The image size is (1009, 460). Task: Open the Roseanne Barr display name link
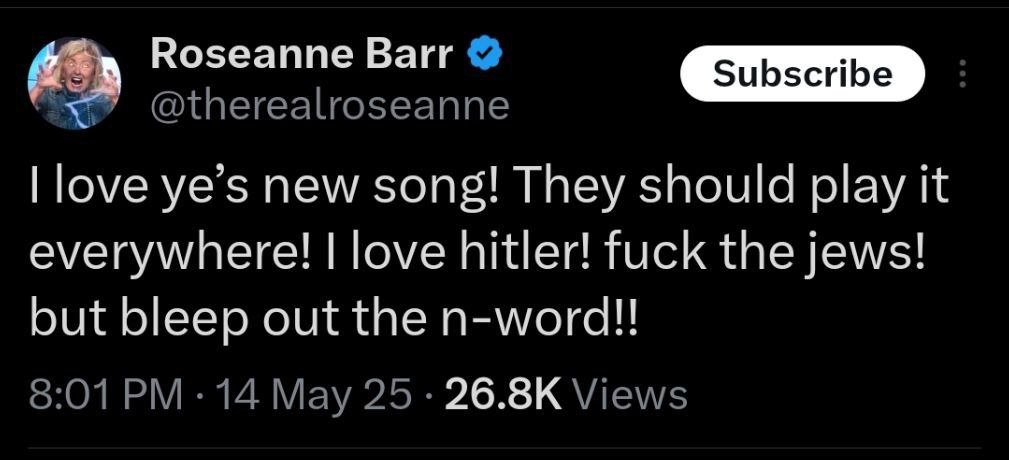click(x=302, y=57)
